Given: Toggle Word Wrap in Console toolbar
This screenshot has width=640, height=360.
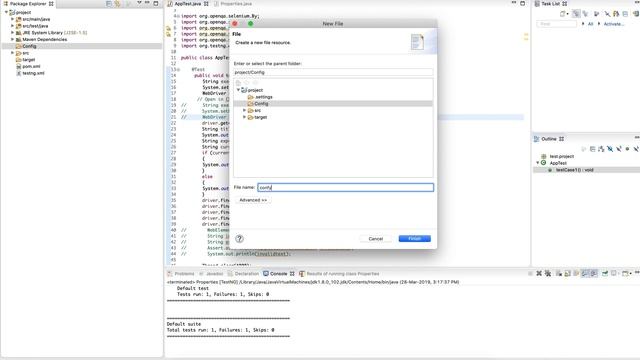Looking at the screenshot, I should click(576, 273).
